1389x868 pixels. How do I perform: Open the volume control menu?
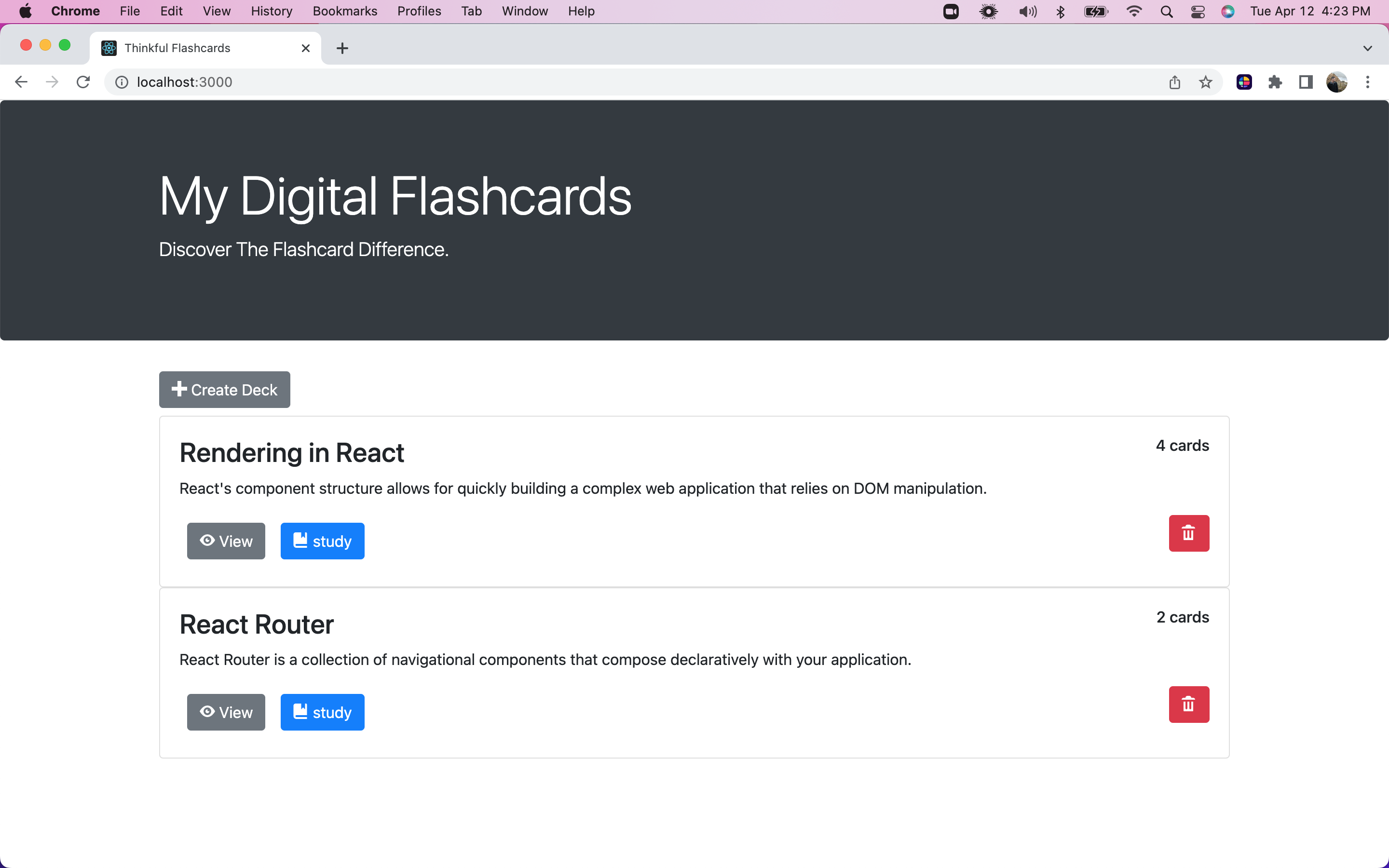(1027, 12)
